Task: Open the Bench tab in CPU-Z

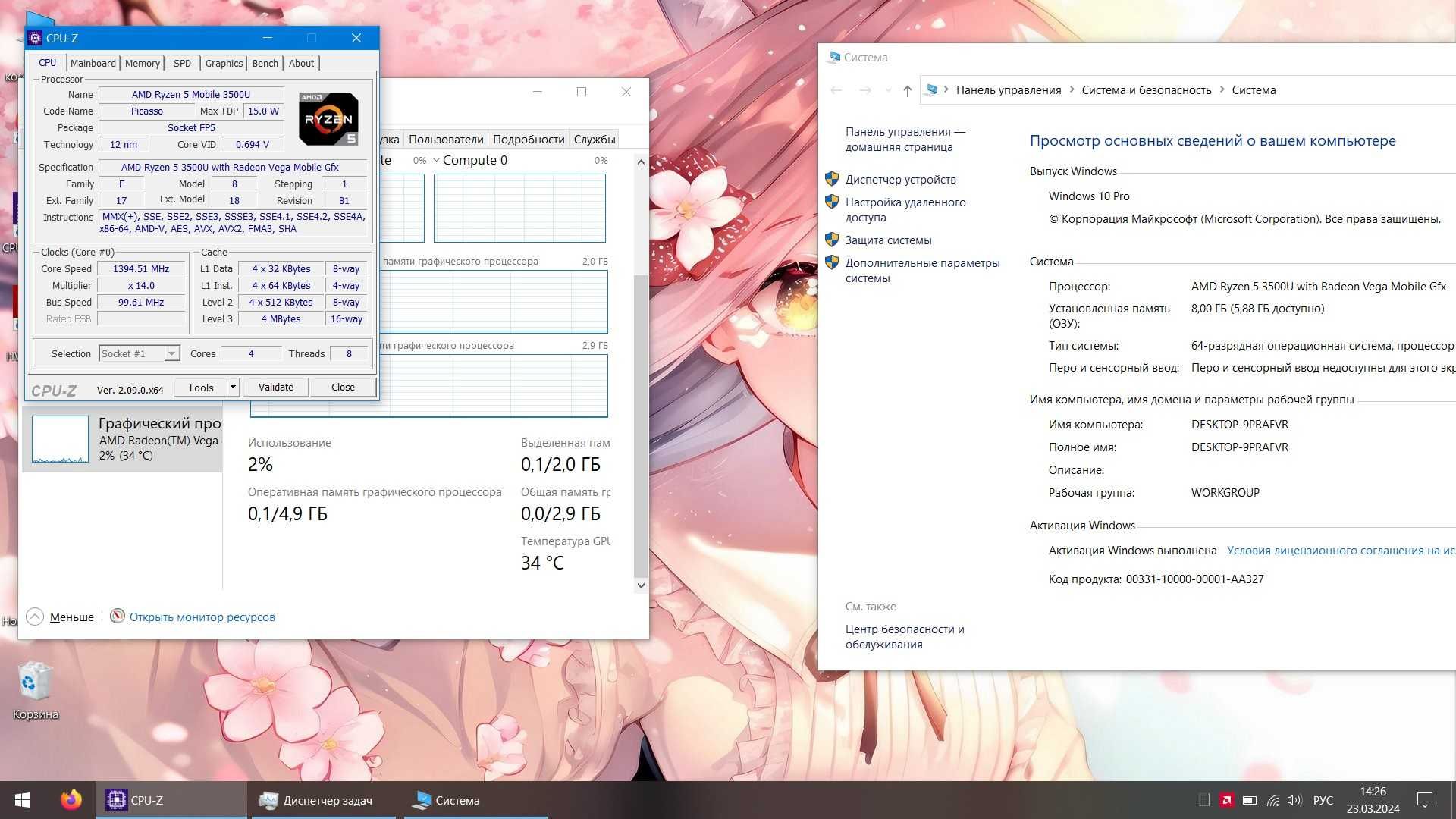Action: click(x=264, y=63)
